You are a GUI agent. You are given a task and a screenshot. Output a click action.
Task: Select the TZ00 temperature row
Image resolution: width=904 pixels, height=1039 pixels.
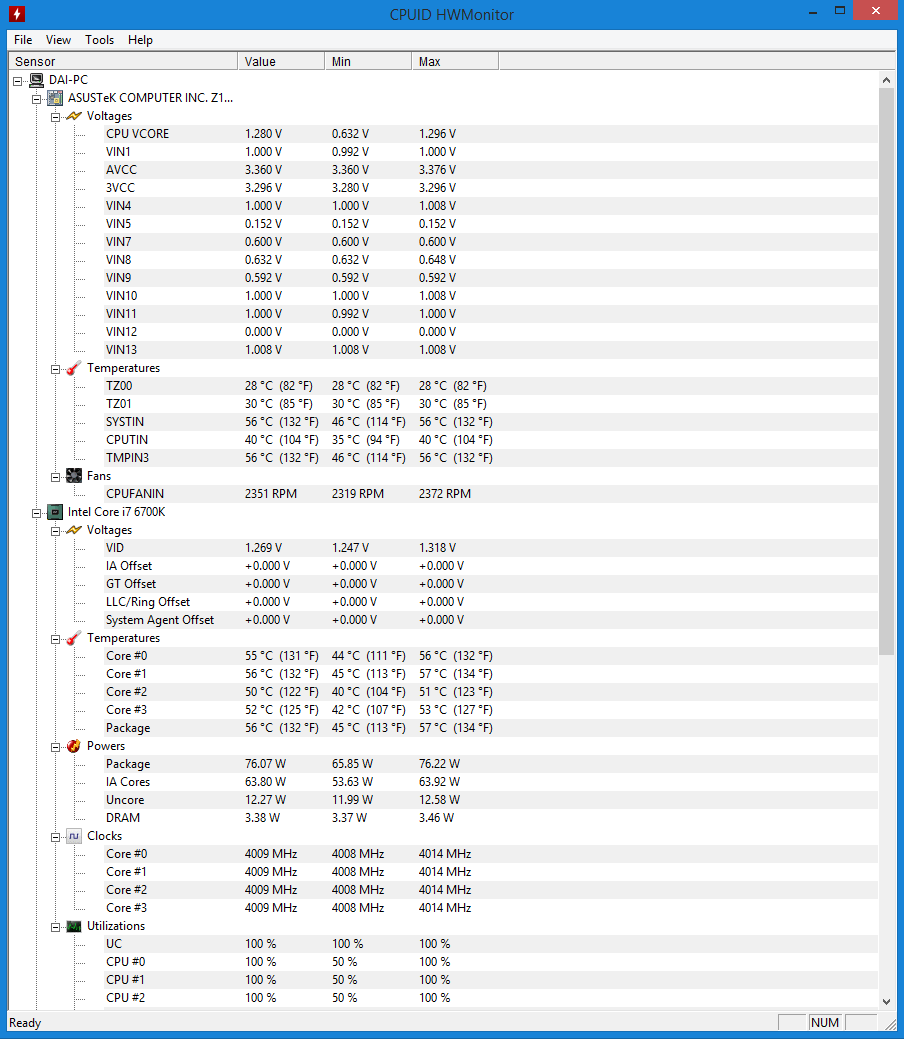pyautogui.click(x=490, y=386)
